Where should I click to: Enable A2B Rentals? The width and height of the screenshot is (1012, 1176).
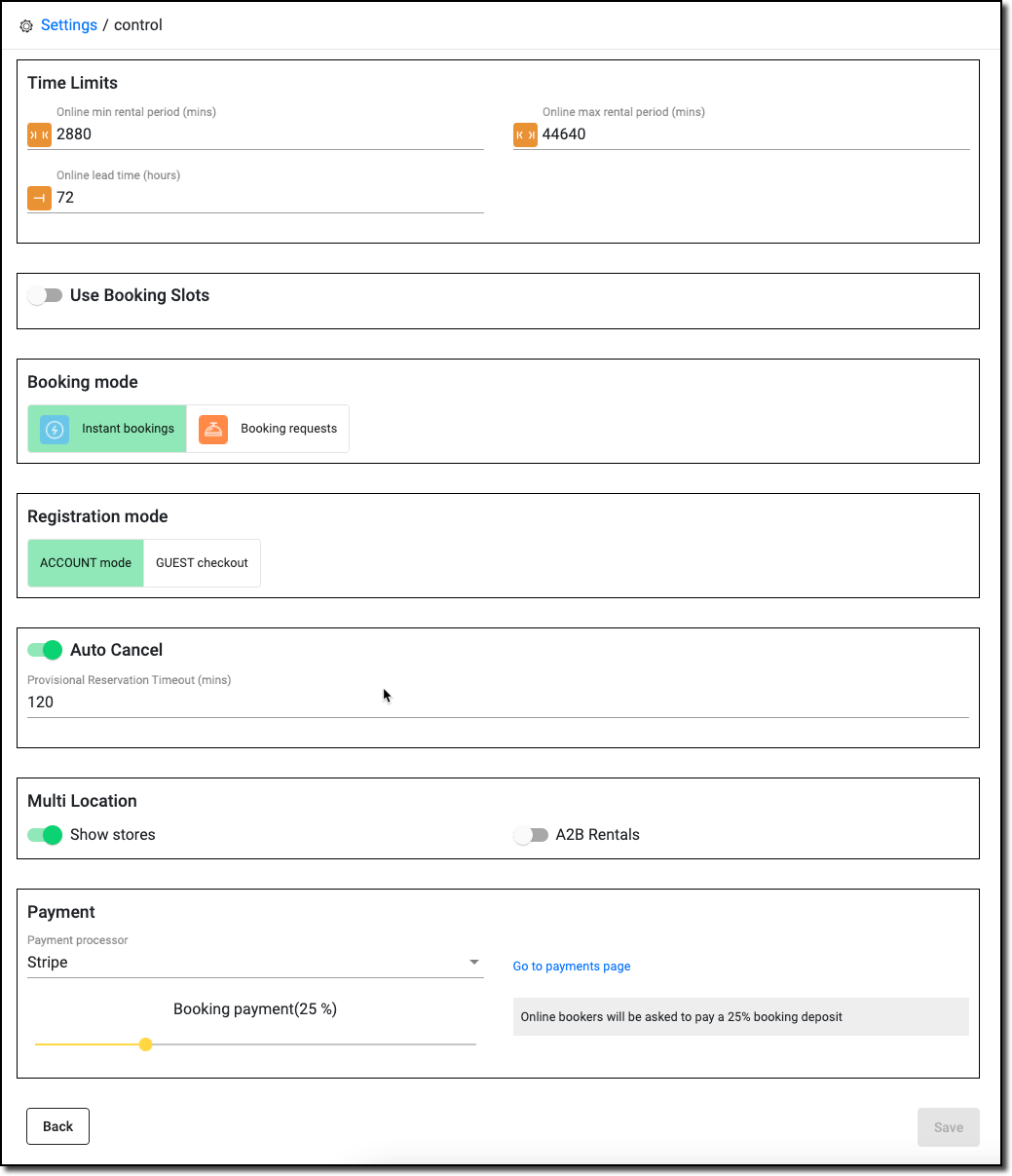coord(531,835)
